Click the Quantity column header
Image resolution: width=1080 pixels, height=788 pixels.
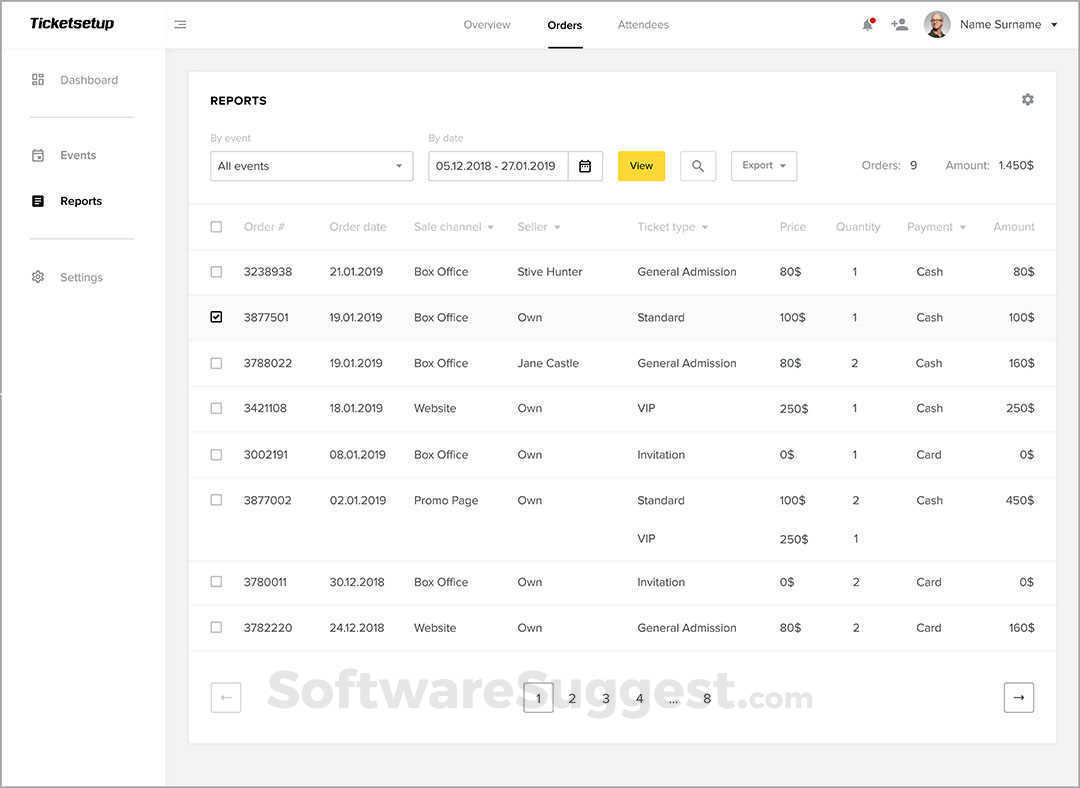[x=858, y=227]
